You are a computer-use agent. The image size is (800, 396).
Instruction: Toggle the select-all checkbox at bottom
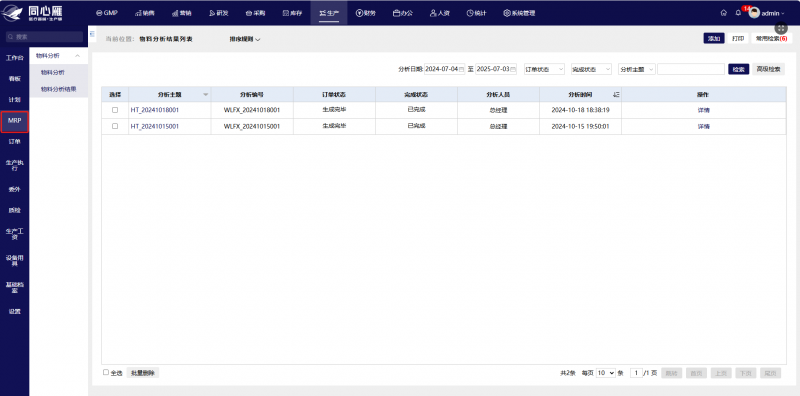(106, 373)
